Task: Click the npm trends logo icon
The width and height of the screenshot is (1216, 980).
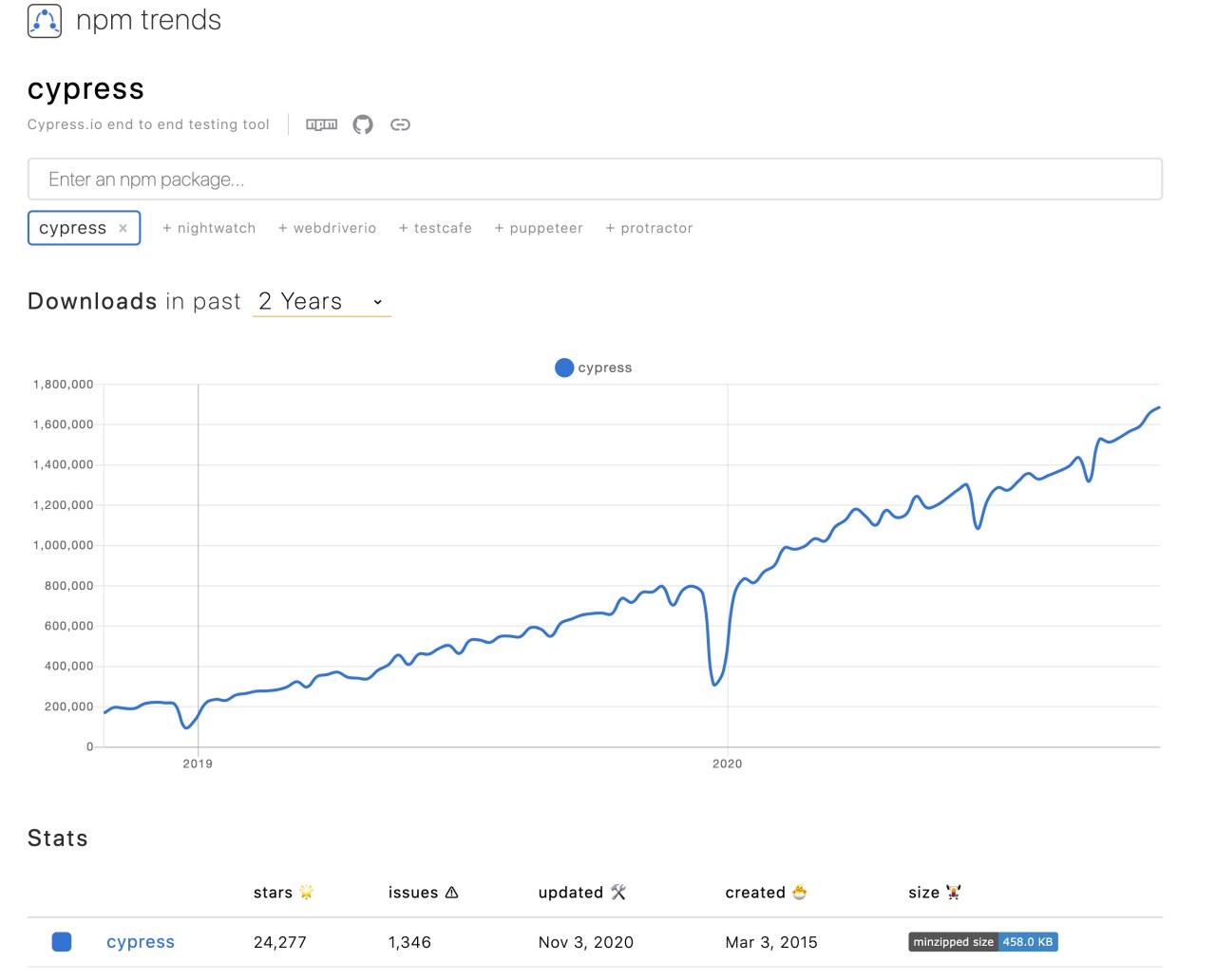Action: pyautogui.click(x=45, y=21)
